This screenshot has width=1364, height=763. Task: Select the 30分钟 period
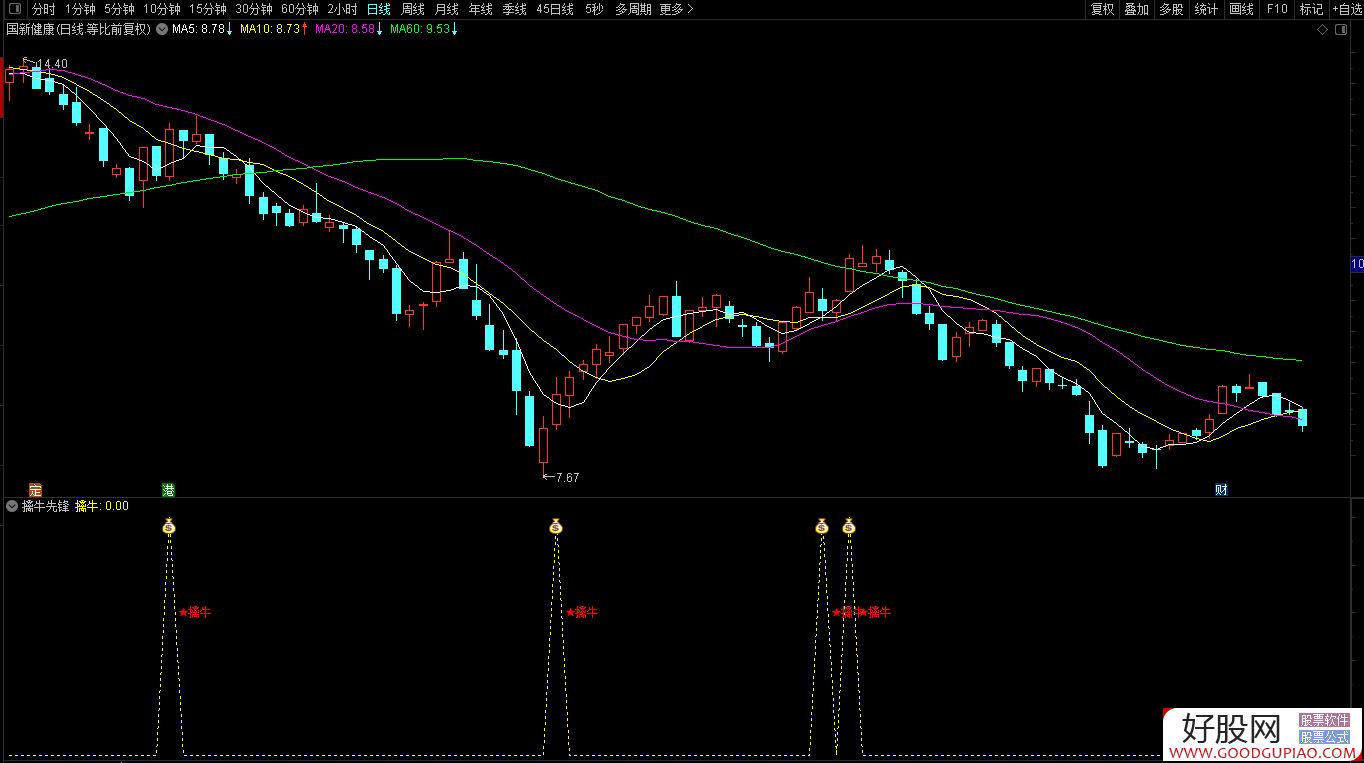pyautogui.click(x=253, y=9)
